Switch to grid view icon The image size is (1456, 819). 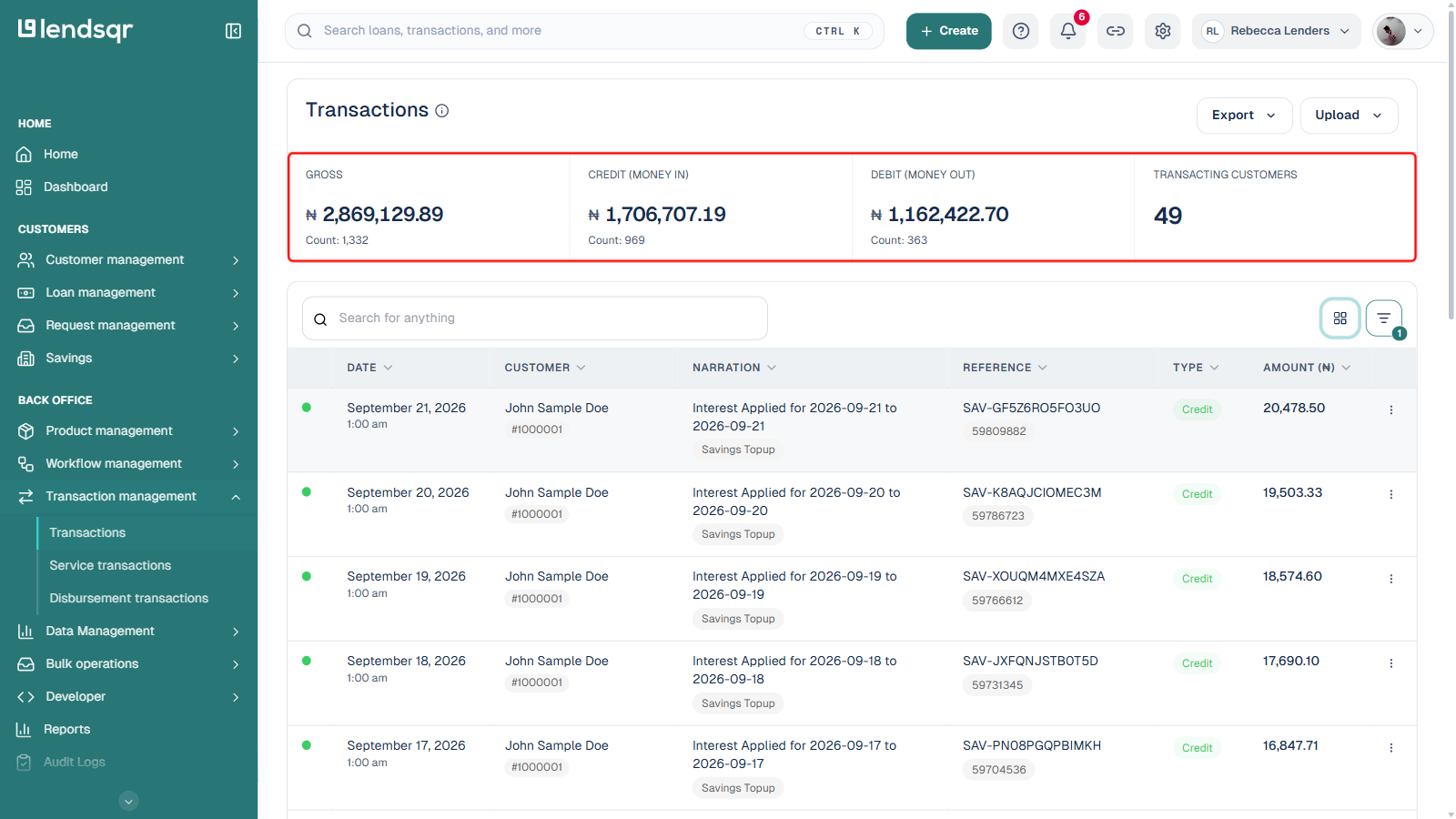1340,318
